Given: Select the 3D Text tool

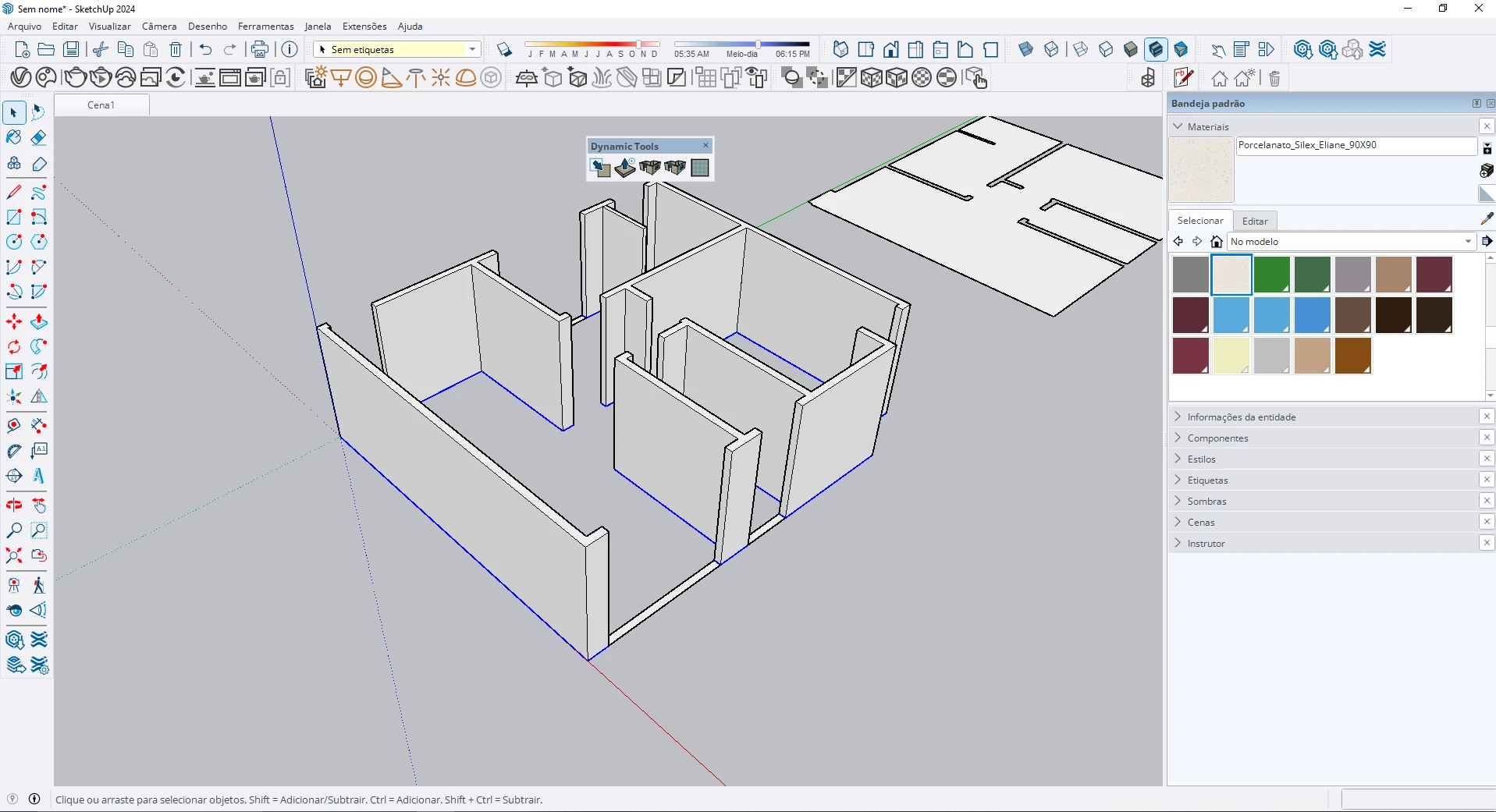Looking at the screenshot, I should coord(38,476).
